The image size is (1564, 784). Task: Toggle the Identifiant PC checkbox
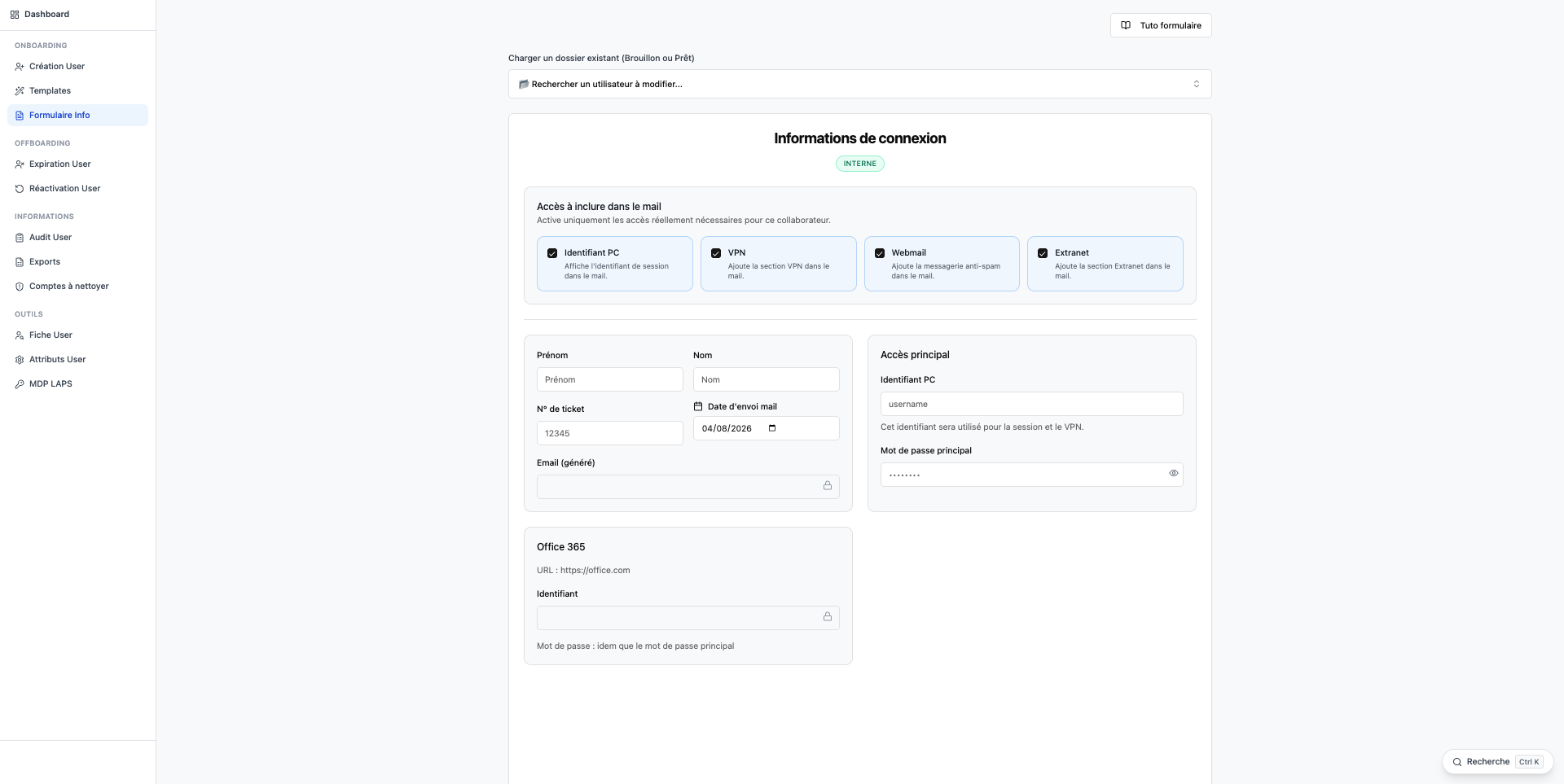tap(552, 253)
